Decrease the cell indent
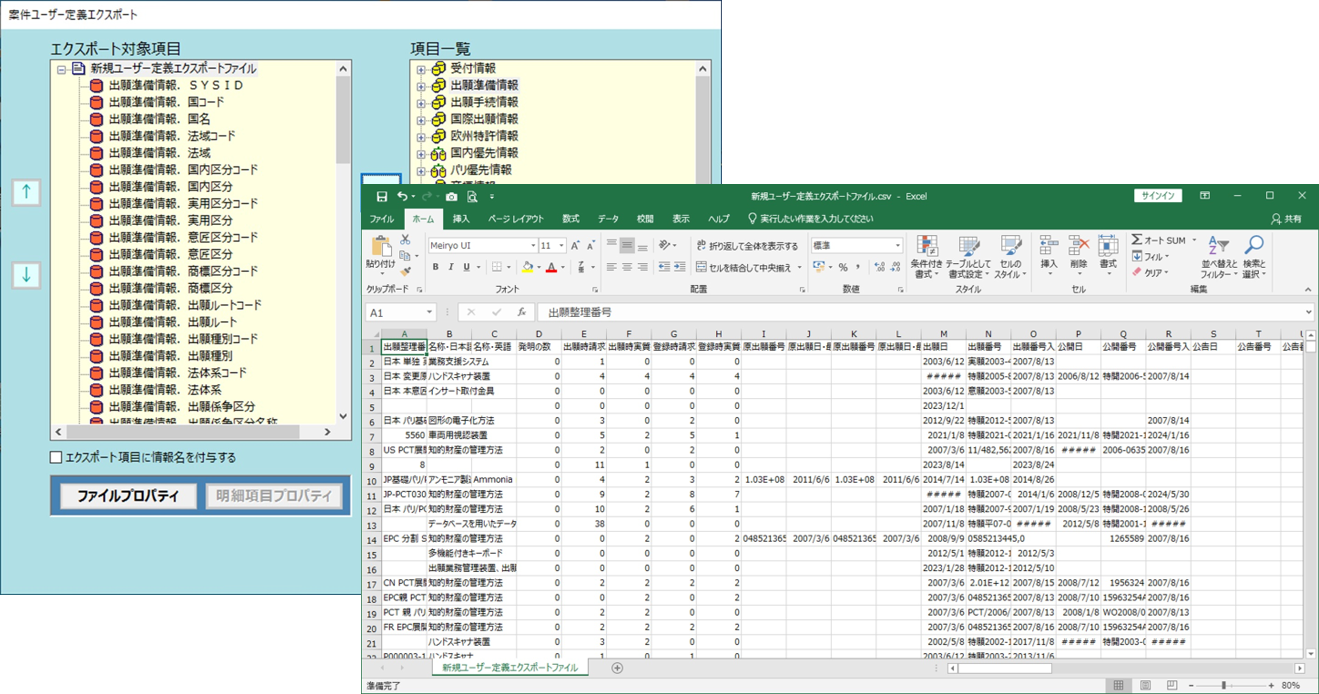The width and height of the screenshot is (1319, 694). tap(662, 267)
